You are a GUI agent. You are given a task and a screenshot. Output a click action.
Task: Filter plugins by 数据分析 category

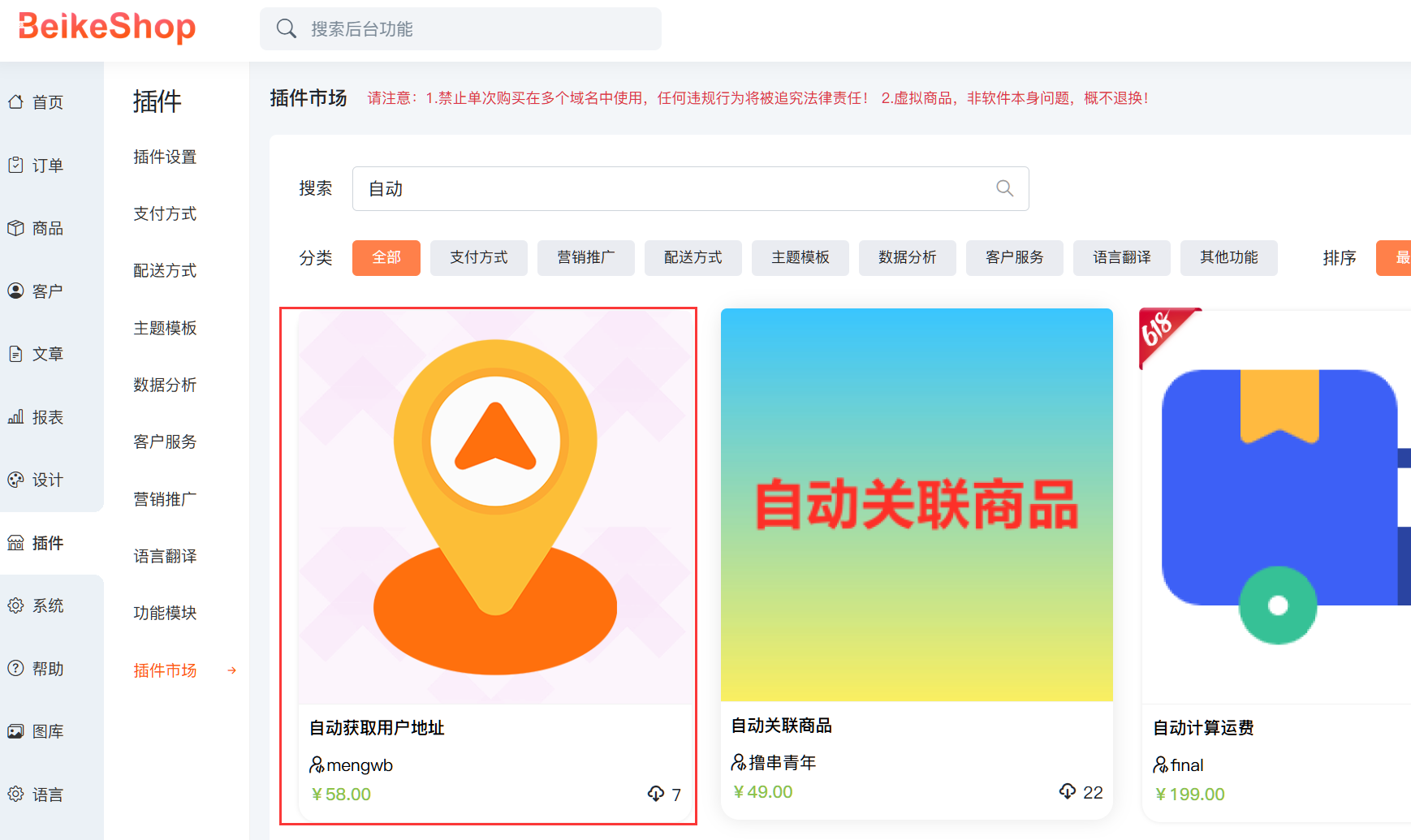[907, 257]
